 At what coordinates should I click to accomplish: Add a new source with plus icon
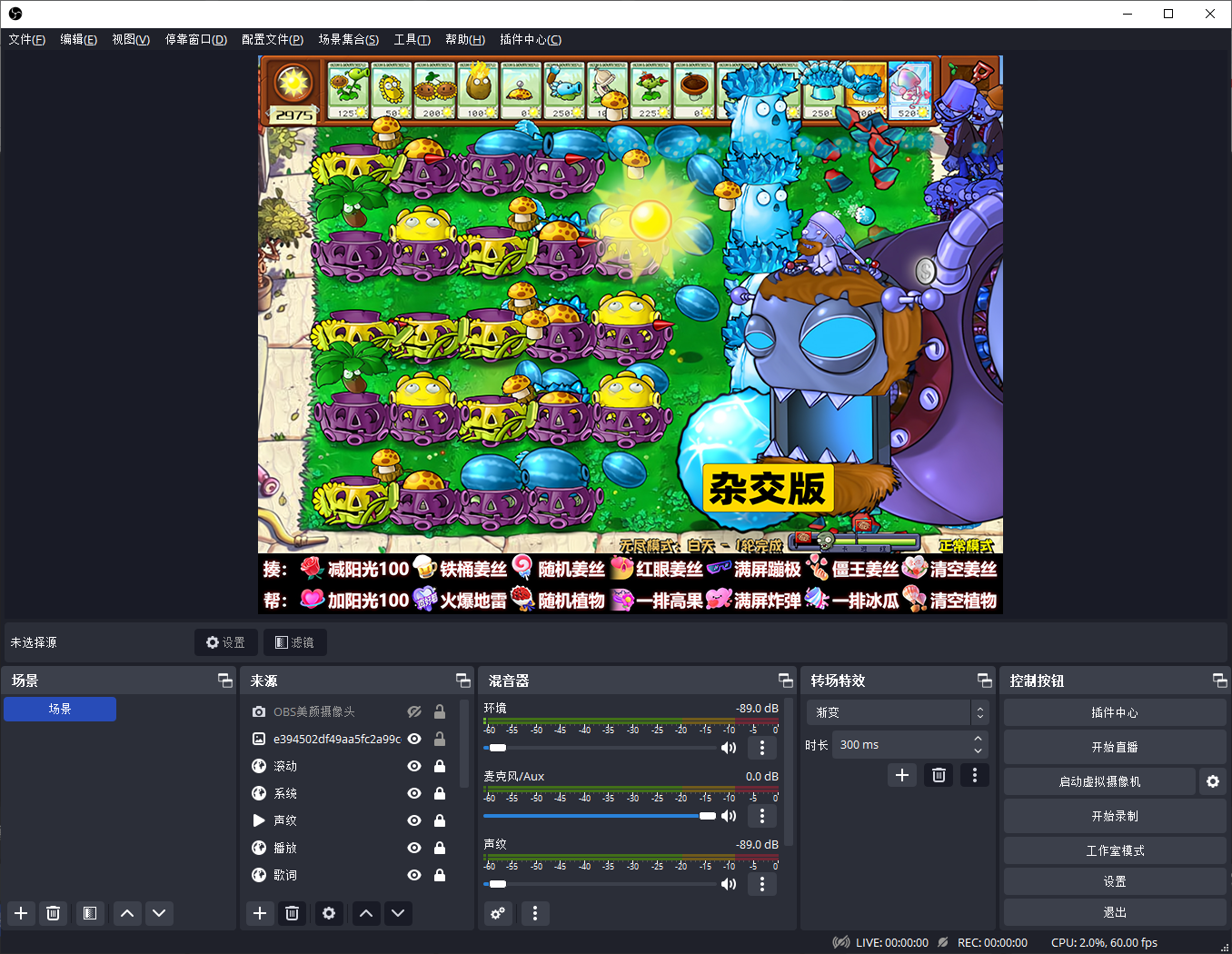(x=260, y=913)
